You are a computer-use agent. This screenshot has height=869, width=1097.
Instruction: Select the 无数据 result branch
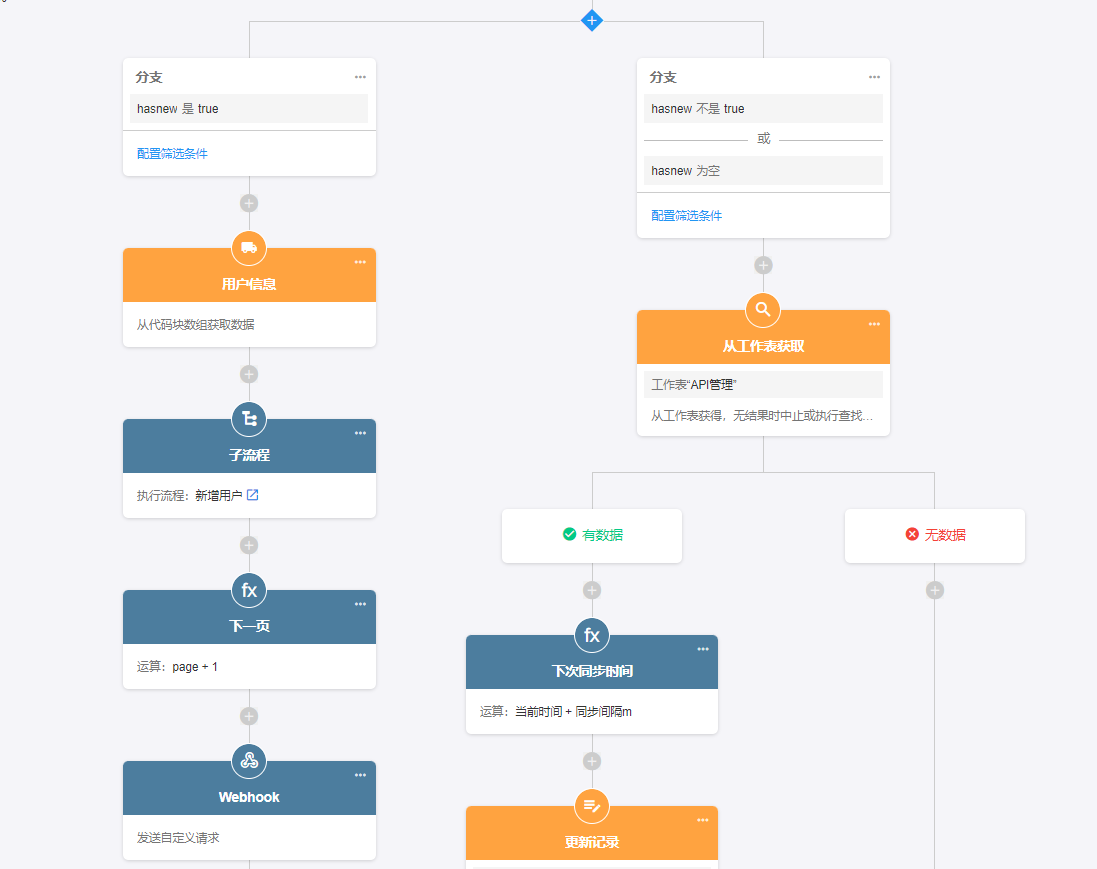point(934,536)
